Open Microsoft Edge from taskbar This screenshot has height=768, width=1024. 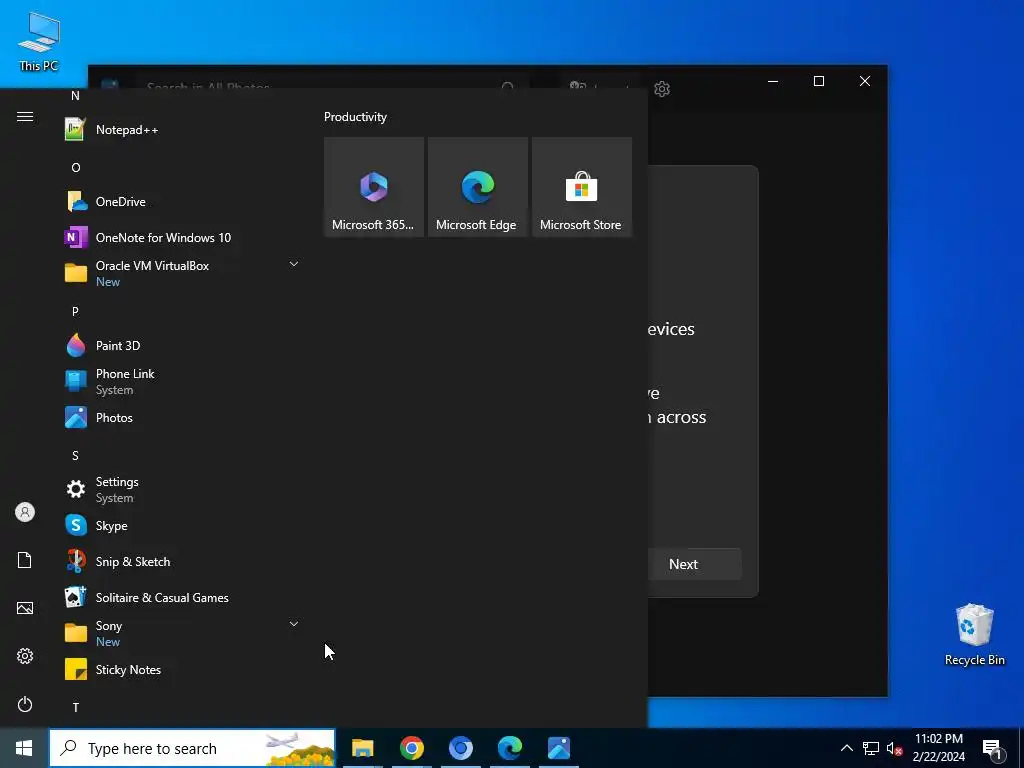click(x=509, y=748)
